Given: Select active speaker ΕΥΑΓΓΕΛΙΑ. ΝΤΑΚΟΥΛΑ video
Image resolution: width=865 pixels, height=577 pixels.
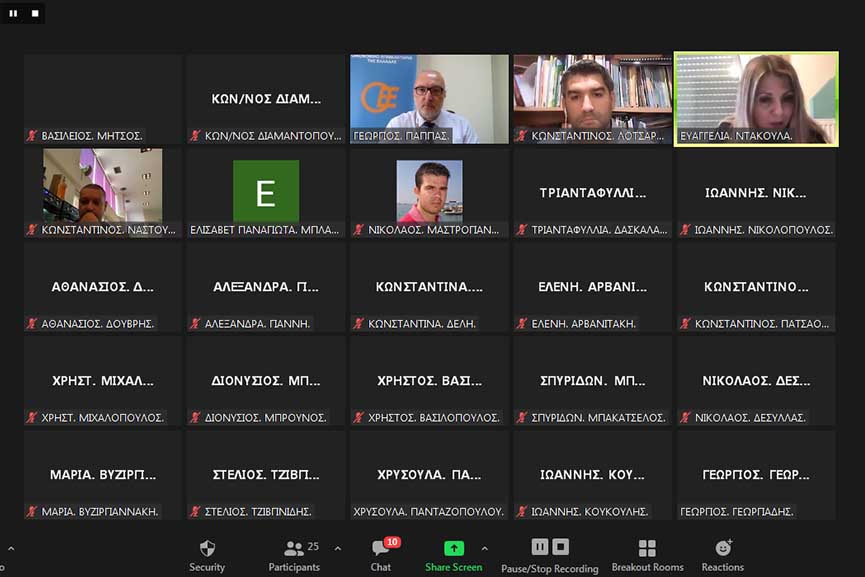Looking at the screenshot, I should click(756, 99).
